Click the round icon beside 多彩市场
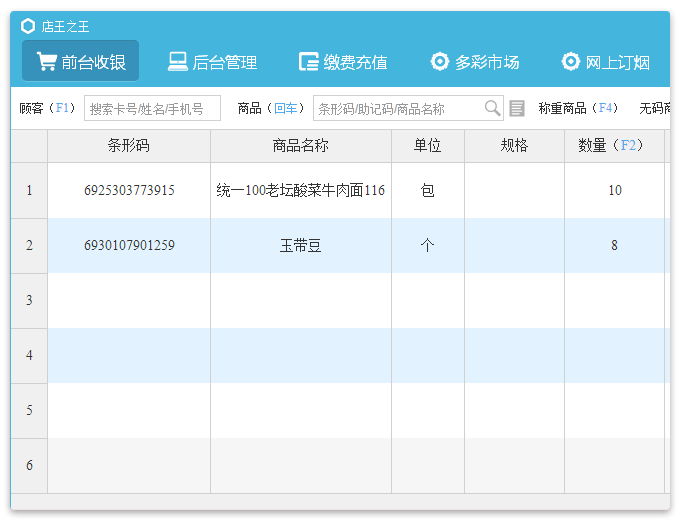This screenshot has width=680, height=520. click(x=440, y=62)
